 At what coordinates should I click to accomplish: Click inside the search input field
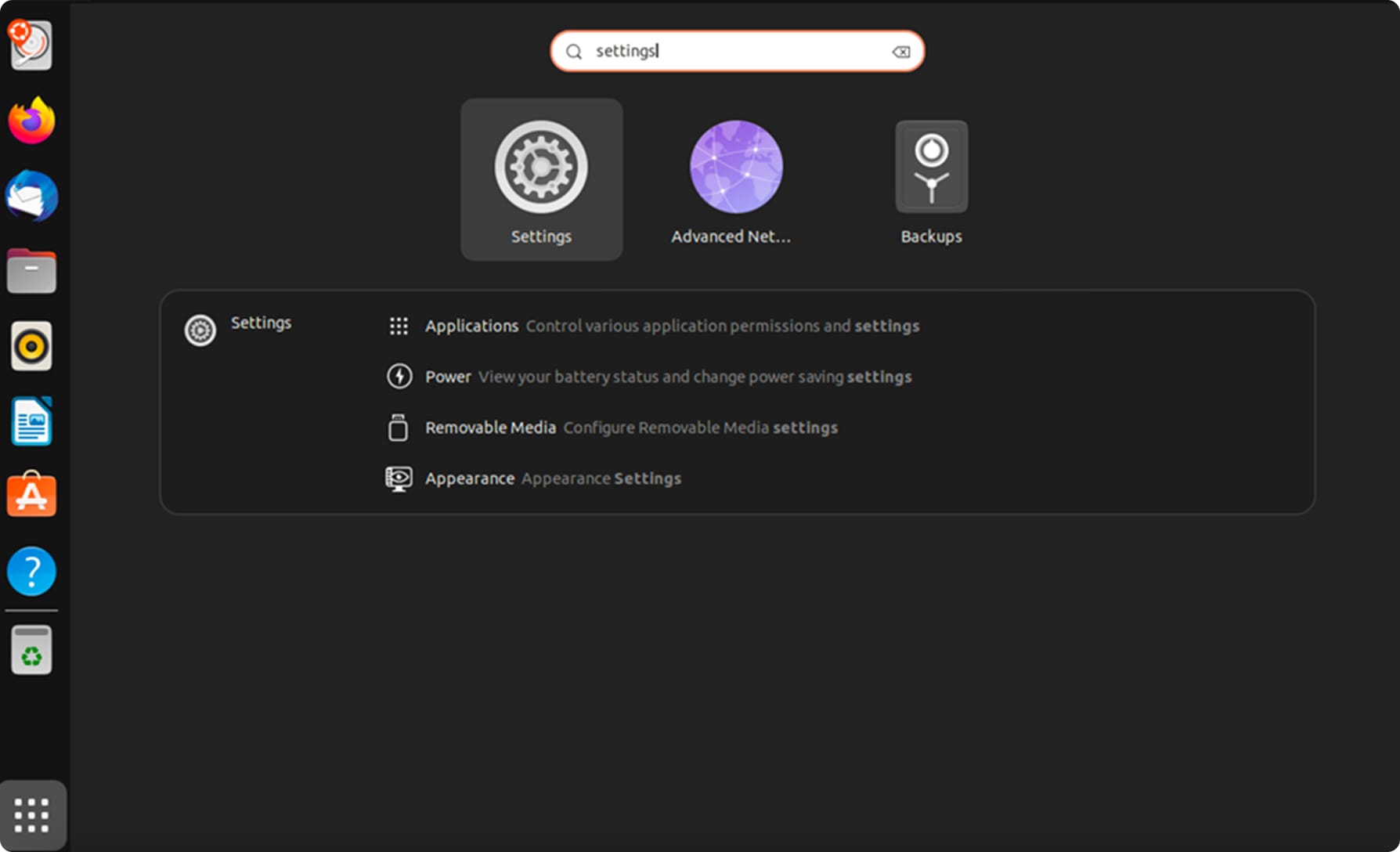[x=736, y=52]
